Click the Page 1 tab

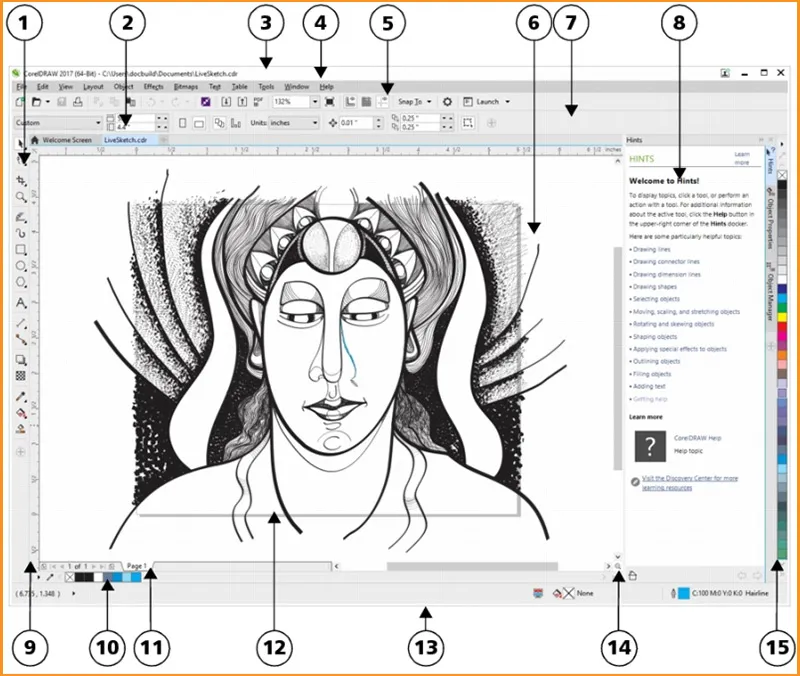point(137,566)
